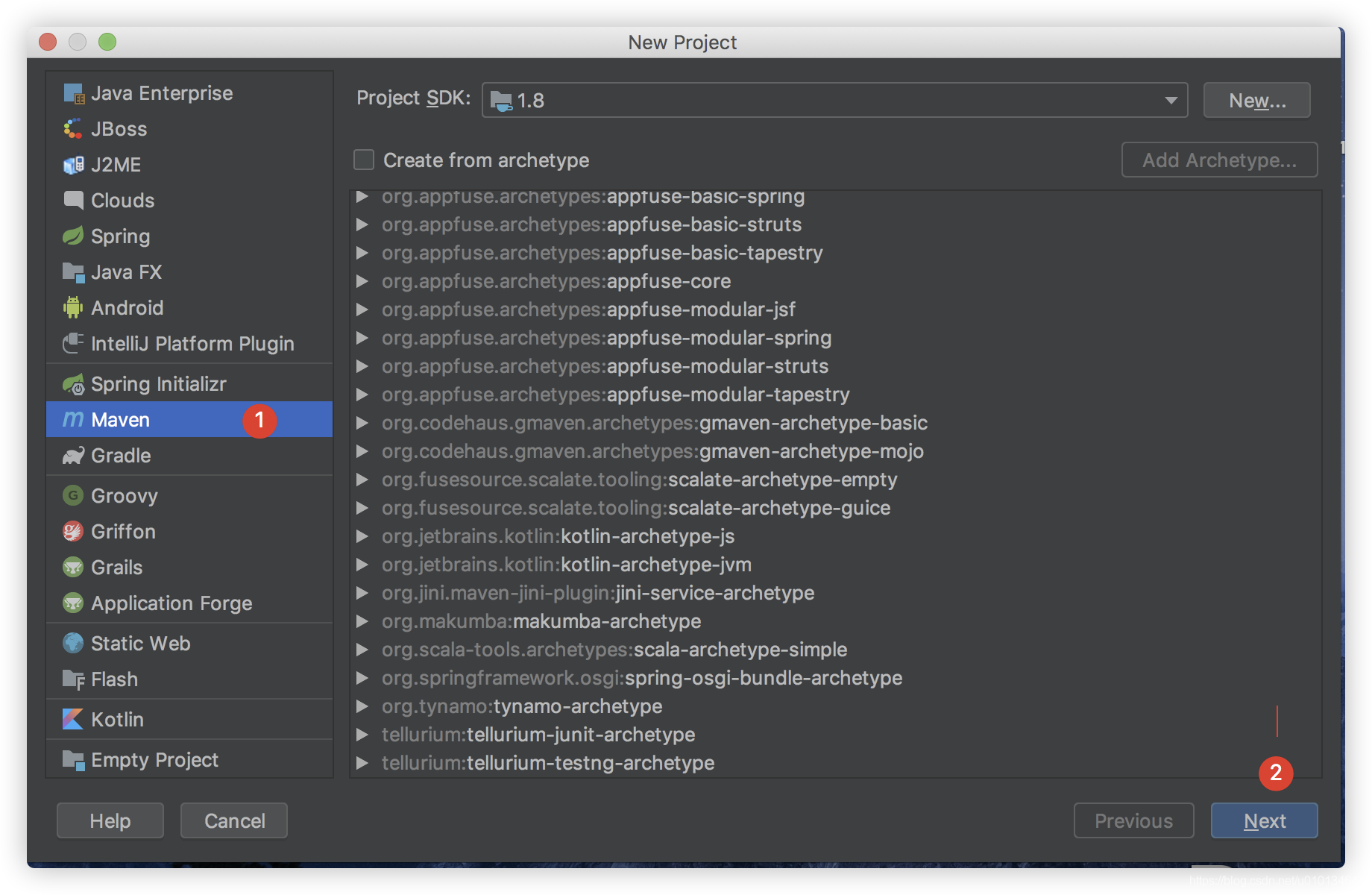Screen dimensions: 1372x895
Task: Click the JBoss icon in sidebar
Action: [x=73, y=129]
